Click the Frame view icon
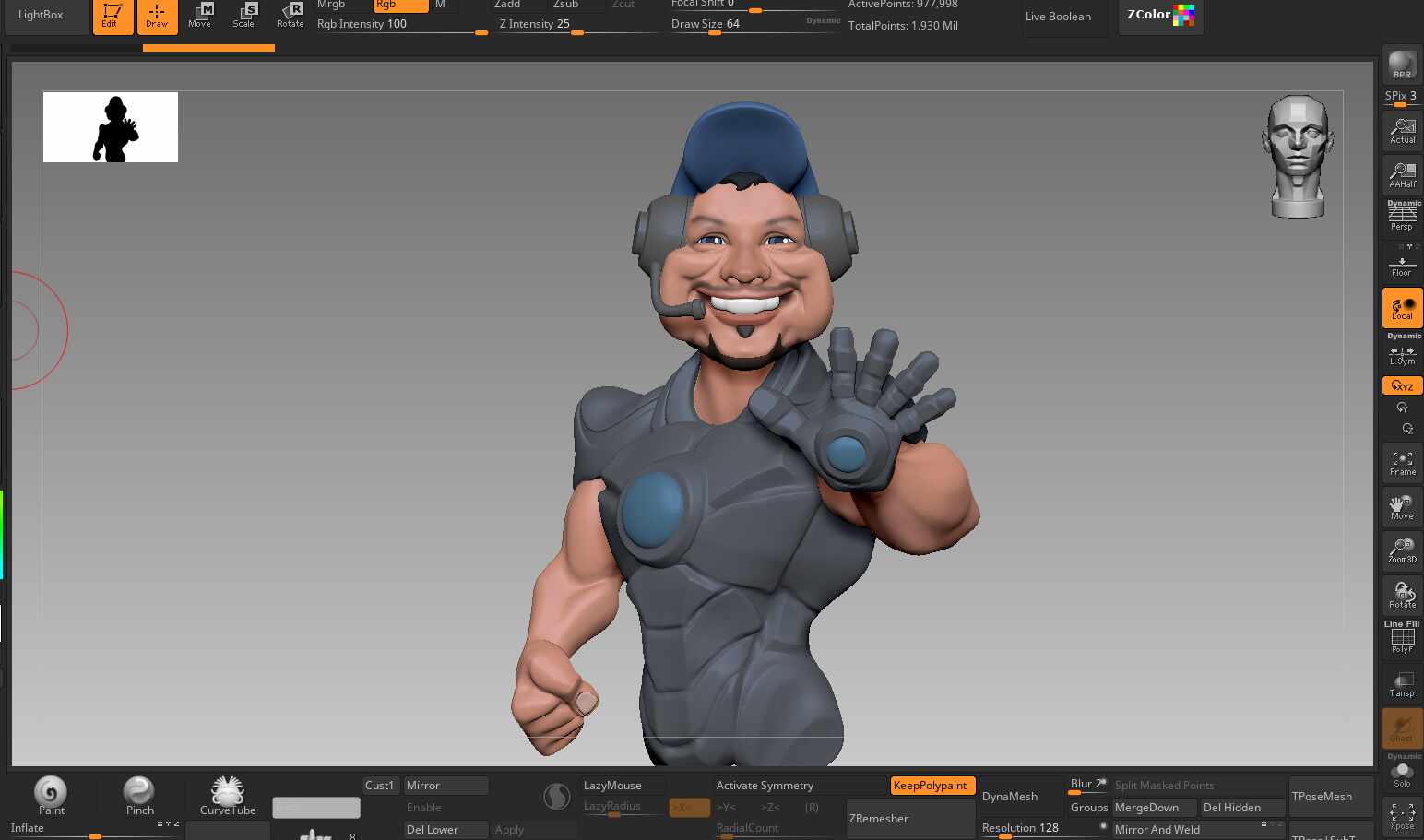 tap(1402, 463)
